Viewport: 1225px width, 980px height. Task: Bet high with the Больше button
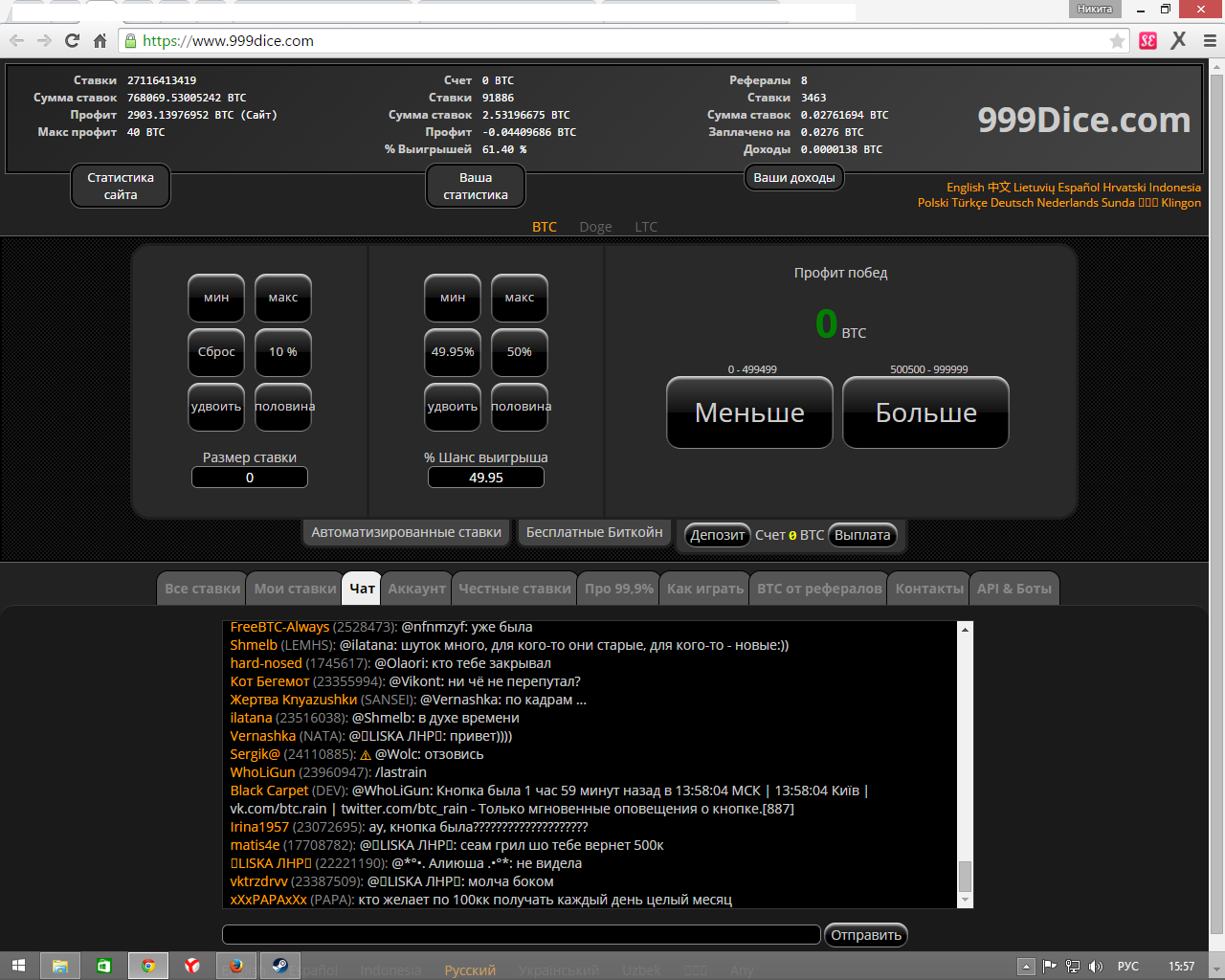[926, 412]
